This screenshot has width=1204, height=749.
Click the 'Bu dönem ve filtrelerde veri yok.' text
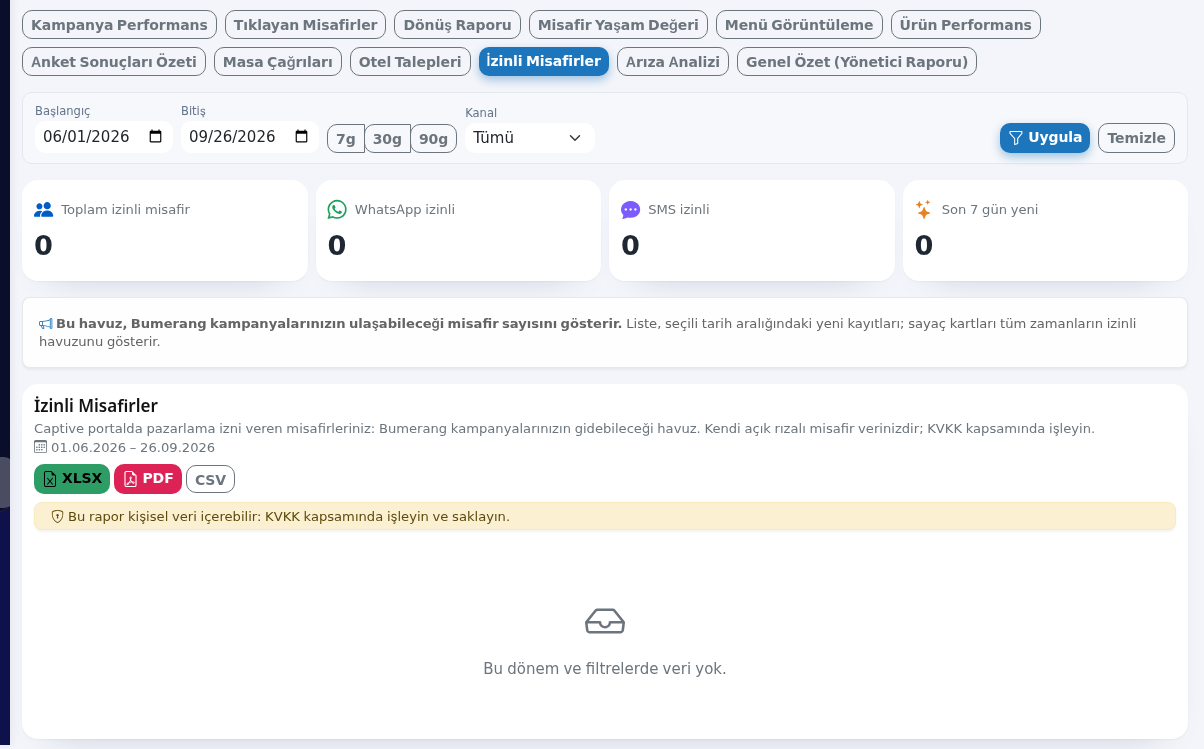[605, 668]
